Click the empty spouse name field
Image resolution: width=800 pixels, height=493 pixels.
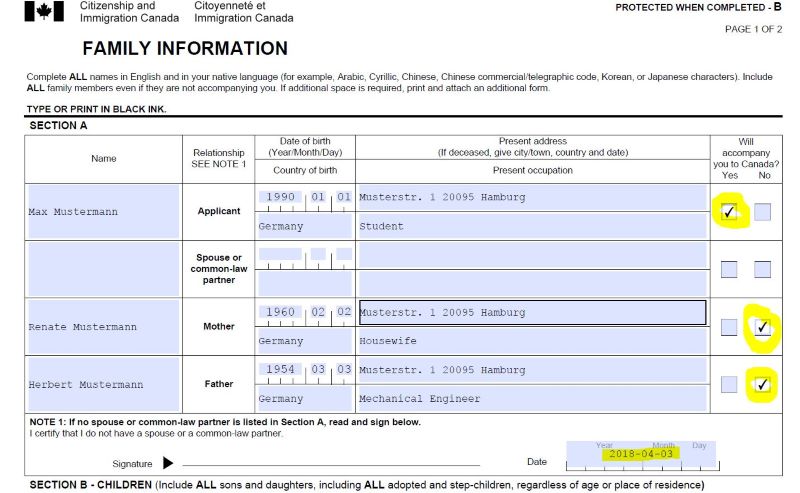coord(104,269)
